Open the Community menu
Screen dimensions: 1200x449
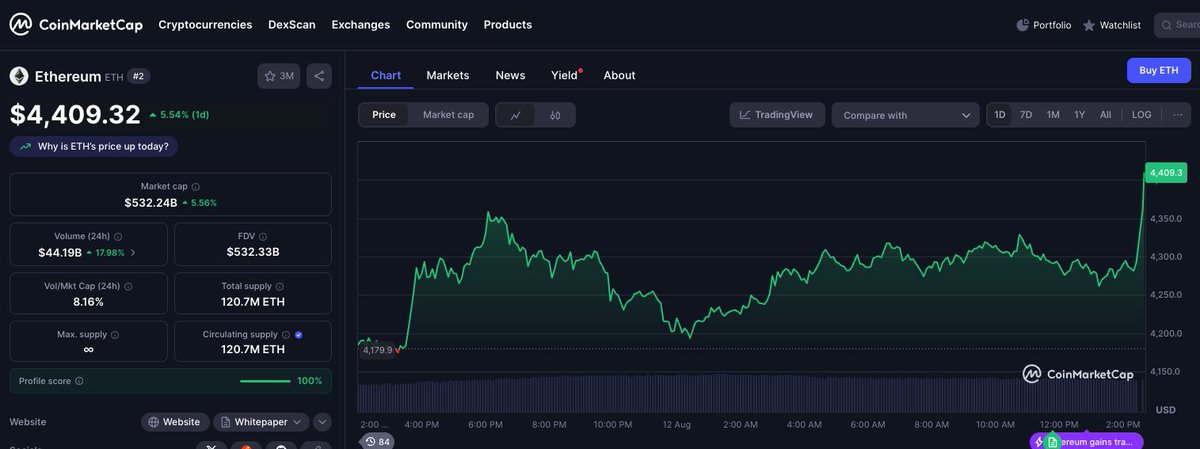pos(437,25)
